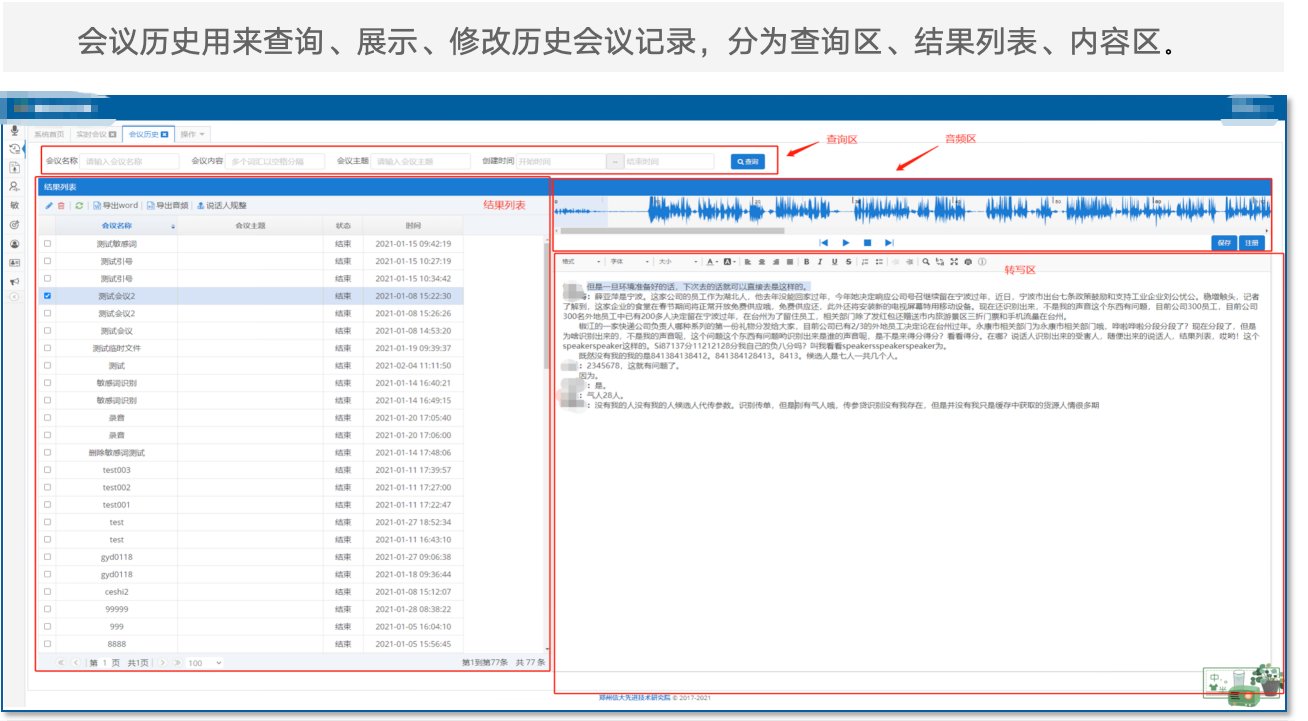Click the microphone icon in left sidebar
1308x721 pixels.
pos(14,131)
